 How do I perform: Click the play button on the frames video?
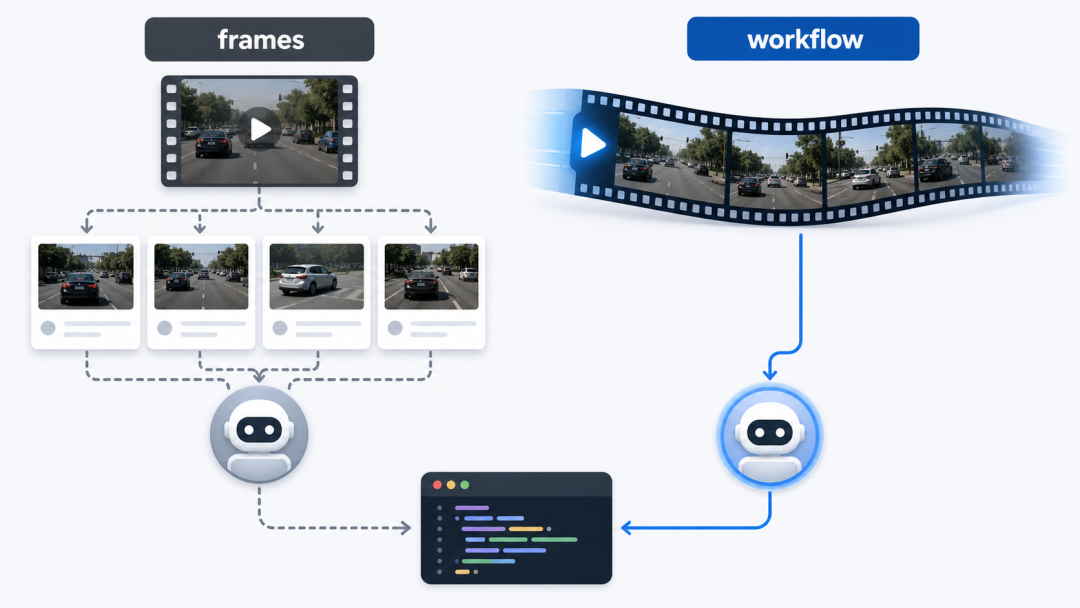pos(260,129)
